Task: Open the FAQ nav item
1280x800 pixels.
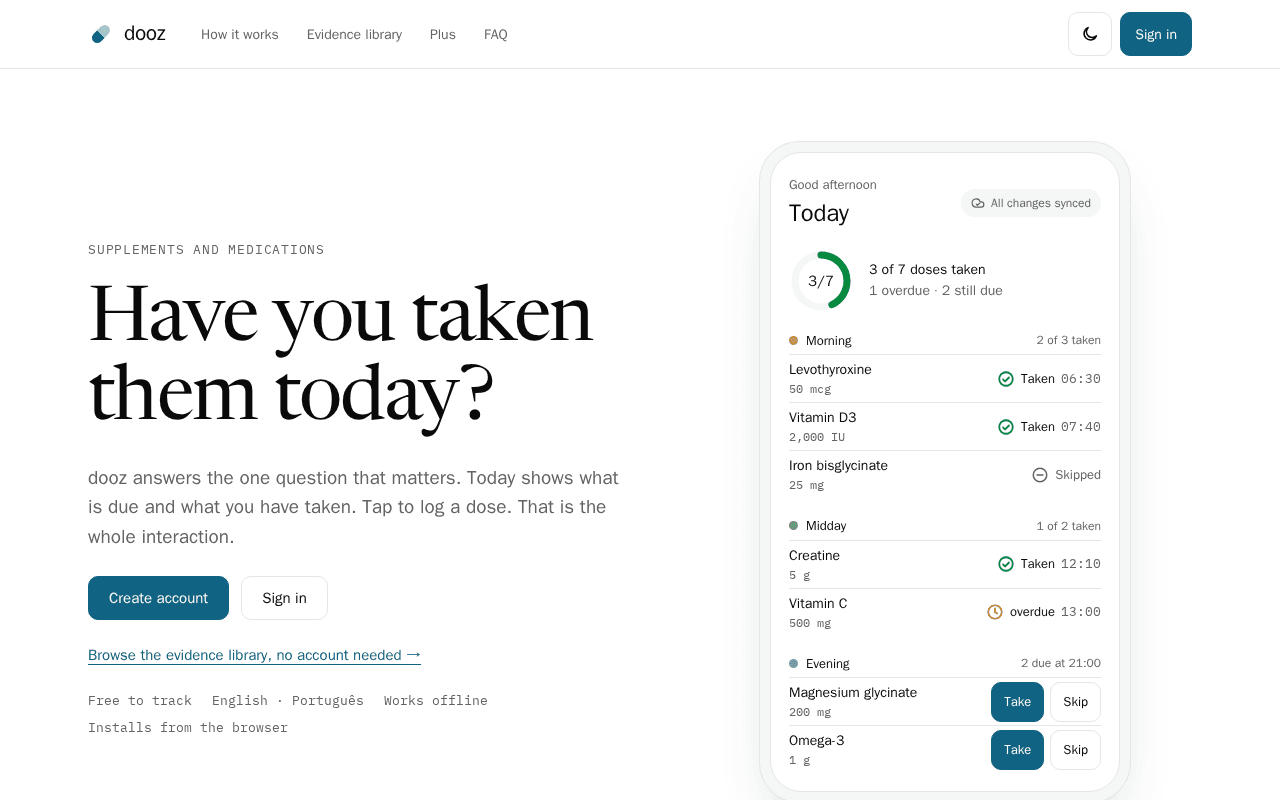Action: coord(496,34)
